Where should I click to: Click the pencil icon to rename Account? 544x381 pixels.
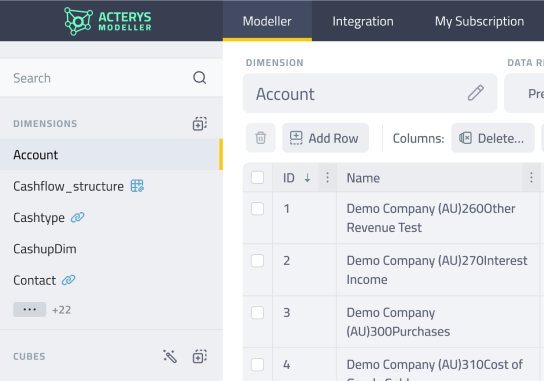tap(475, 93)
